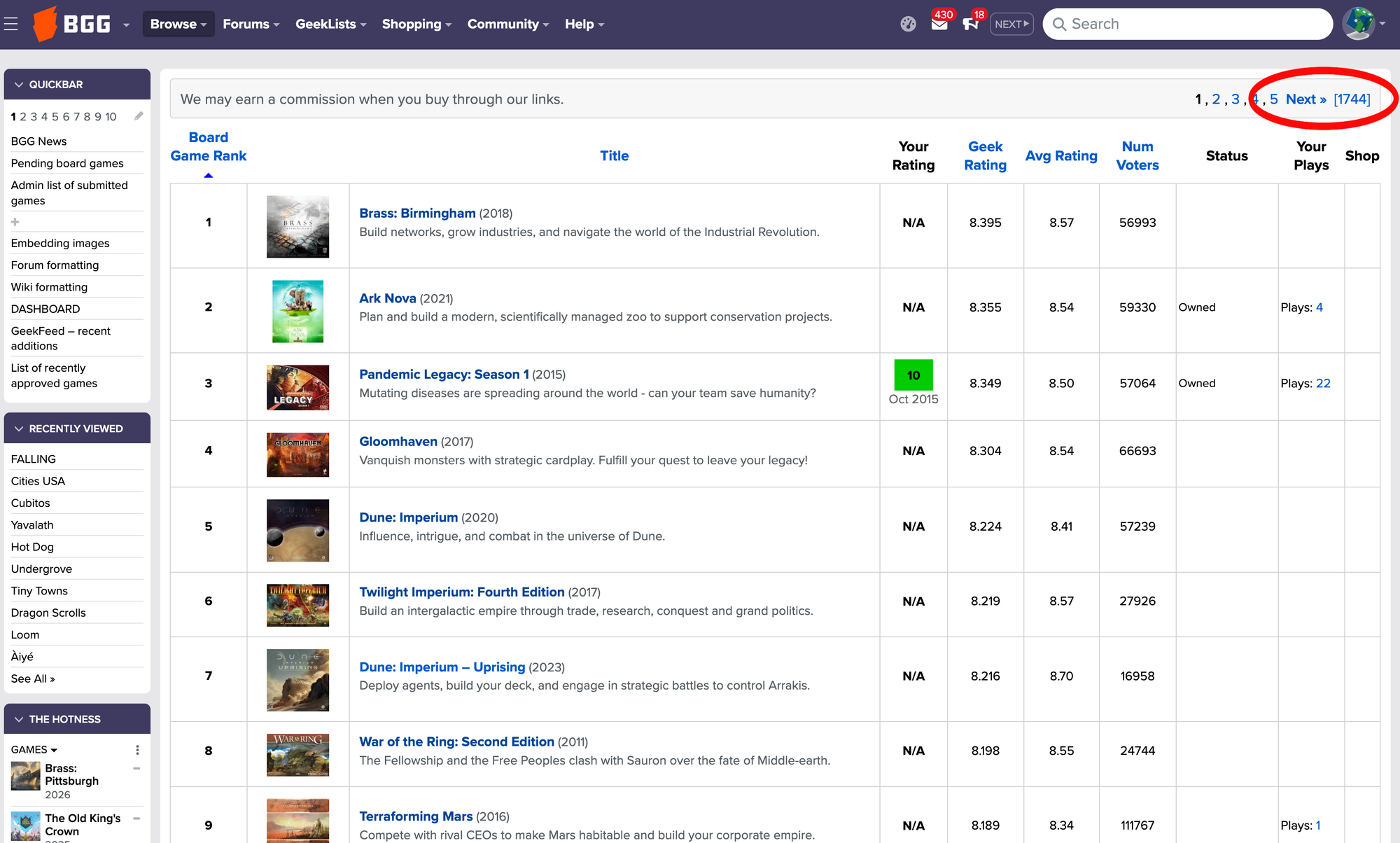
Task: Open the hamburger navigation menu
Action: tap(10, 23)
